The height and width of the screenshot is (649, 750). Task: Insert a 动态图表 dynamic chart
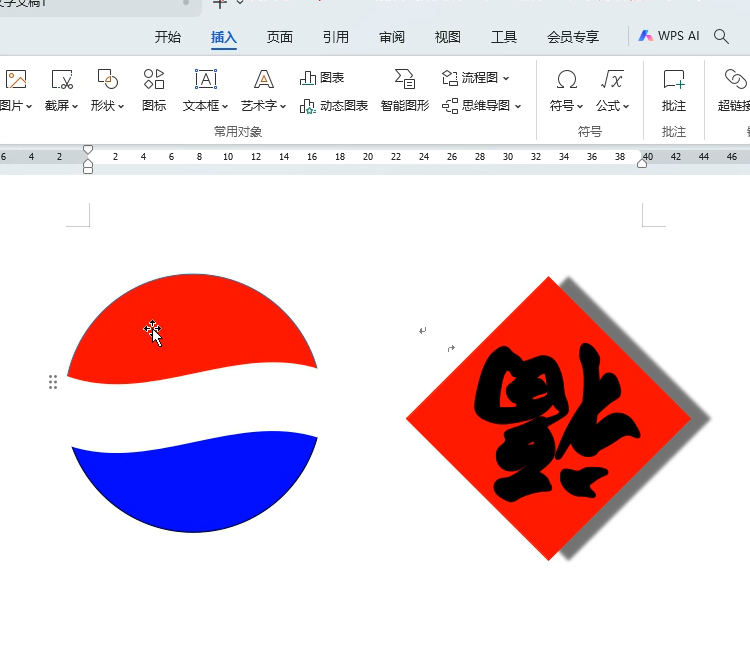[333, 106]
